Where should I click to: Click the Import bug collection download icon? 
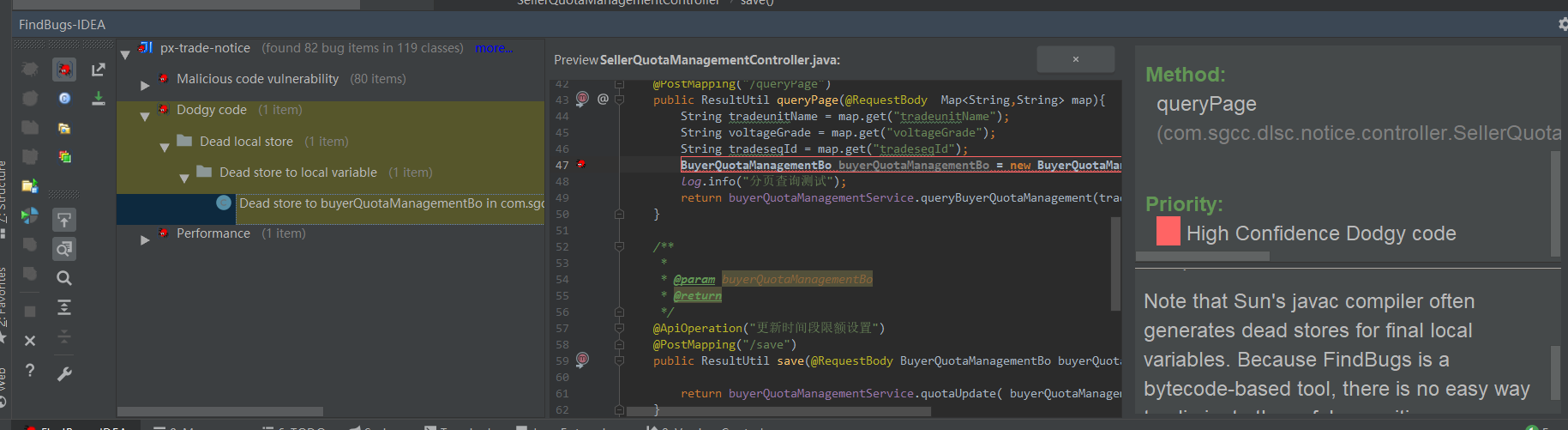coord(99,99)
